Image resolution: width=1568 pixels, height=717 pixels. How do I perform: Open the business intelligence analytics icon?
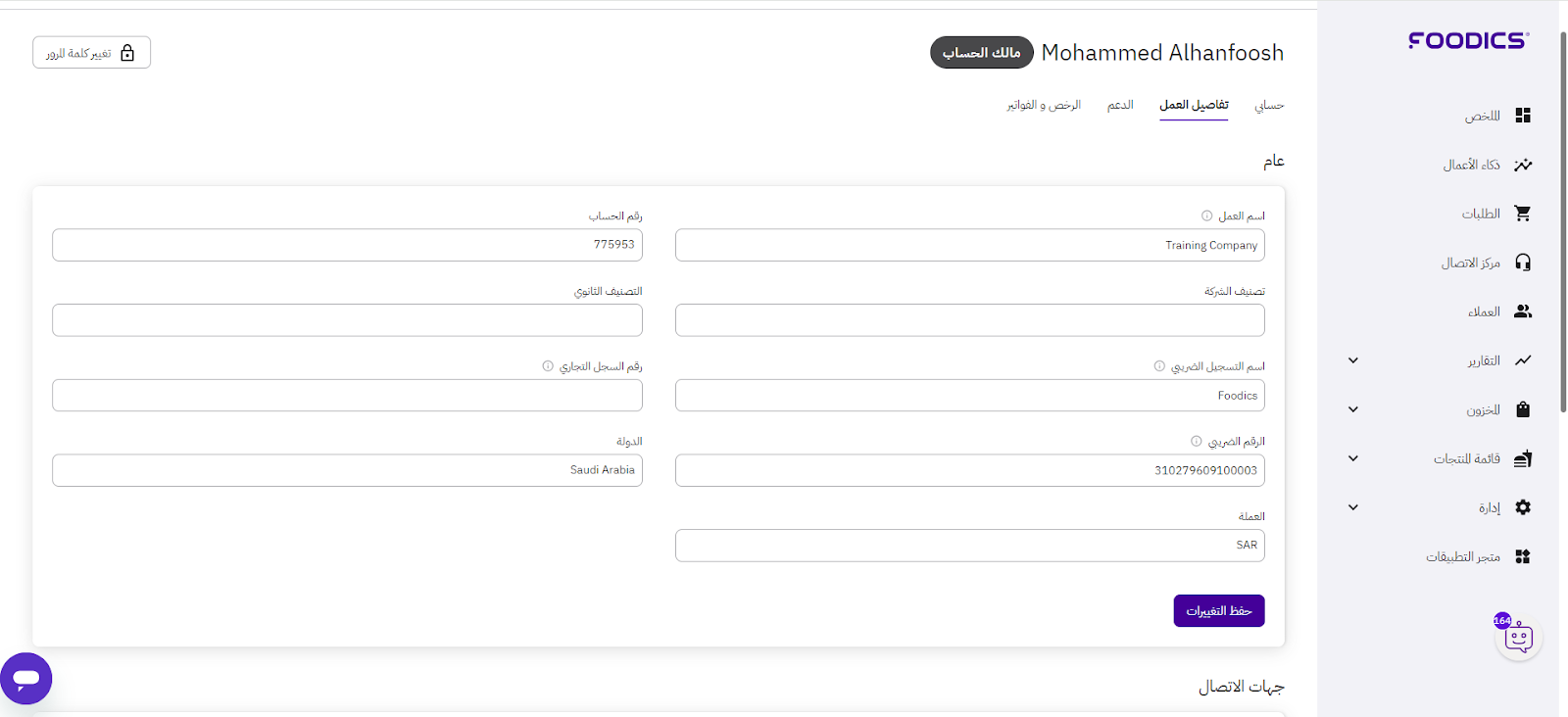tap(1522, 165)
